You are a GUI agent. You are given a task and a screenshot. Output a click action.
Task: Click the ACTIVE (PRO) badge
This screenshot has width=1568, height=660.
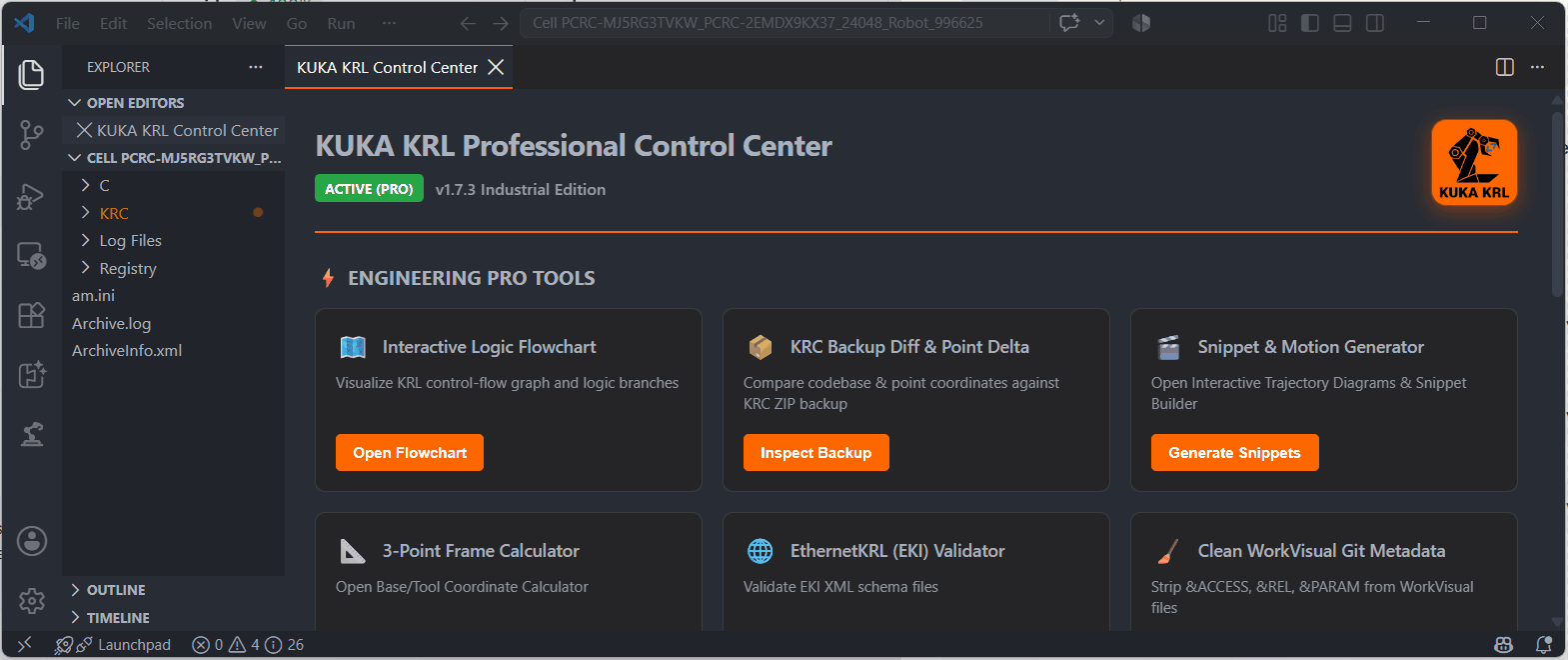pyautogui.click(x=369, y=188)
